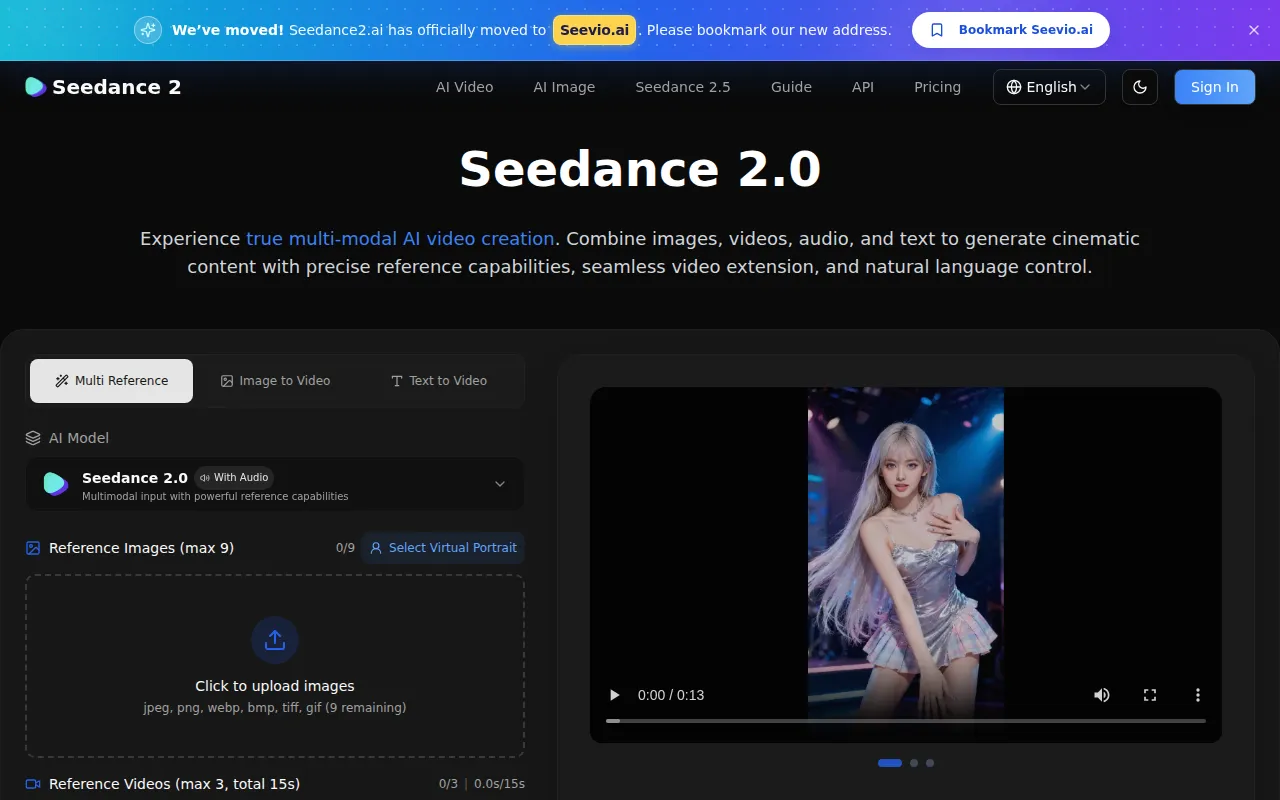
Task: Select the third carousel dot
Action: pyautogui.click(x=930, y=763)
